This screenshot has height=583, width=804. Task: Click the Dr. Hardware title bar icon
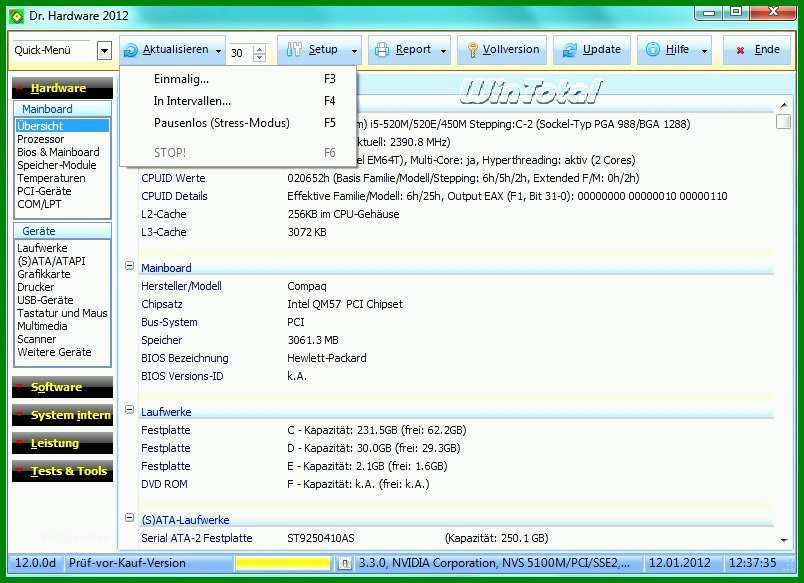pos(16,16)
